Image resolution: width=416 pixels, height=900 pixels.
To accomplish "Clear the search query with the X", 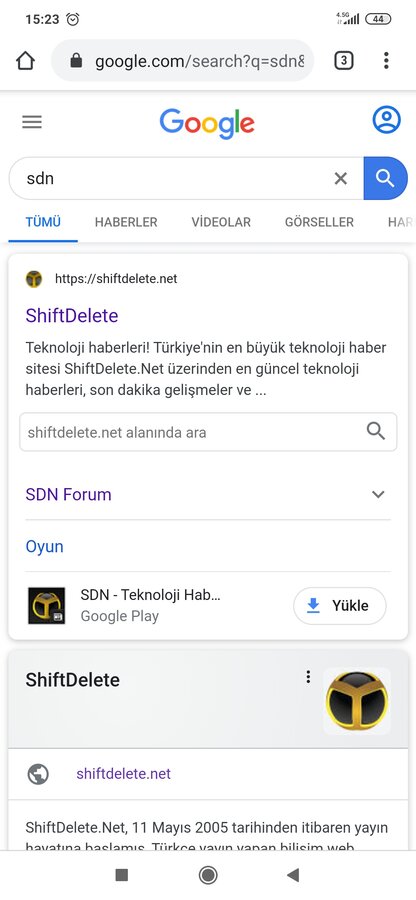I will click(341, 179).
